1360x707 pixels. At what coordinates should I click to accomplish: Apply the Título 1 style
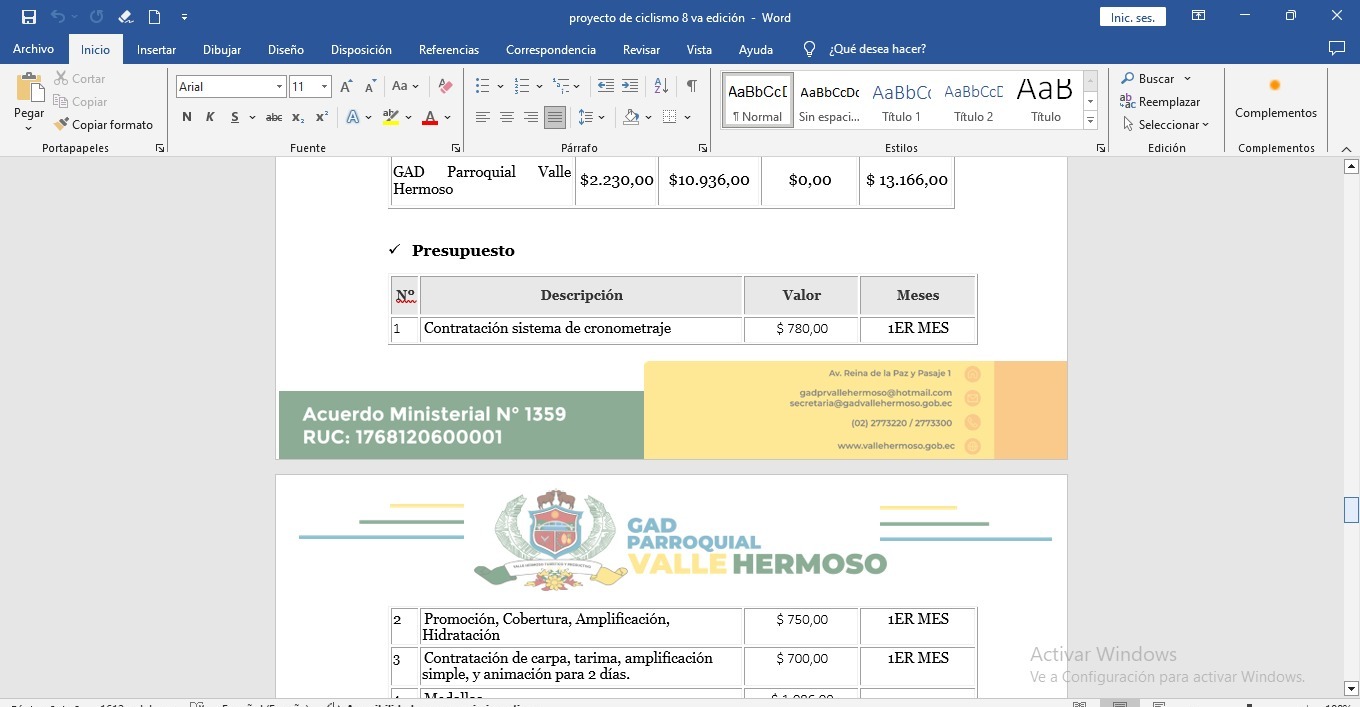(x=901, y=102)
